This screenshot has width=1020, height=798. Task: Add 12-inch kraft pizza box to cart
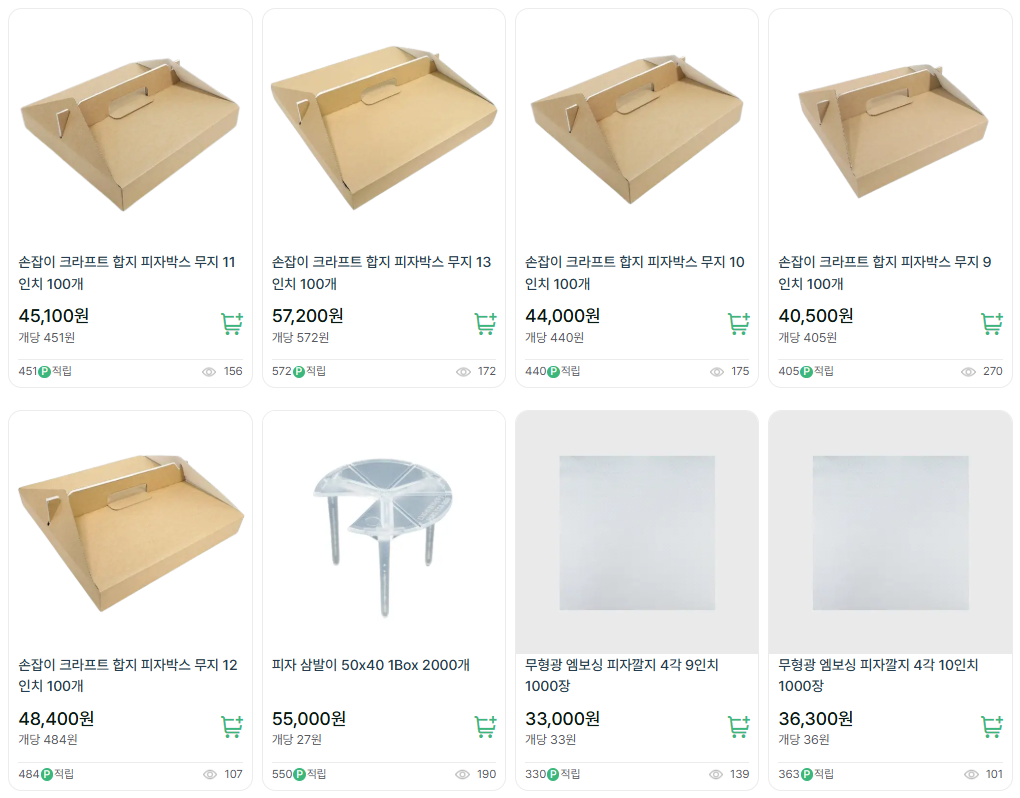click(x=232, y=727)
